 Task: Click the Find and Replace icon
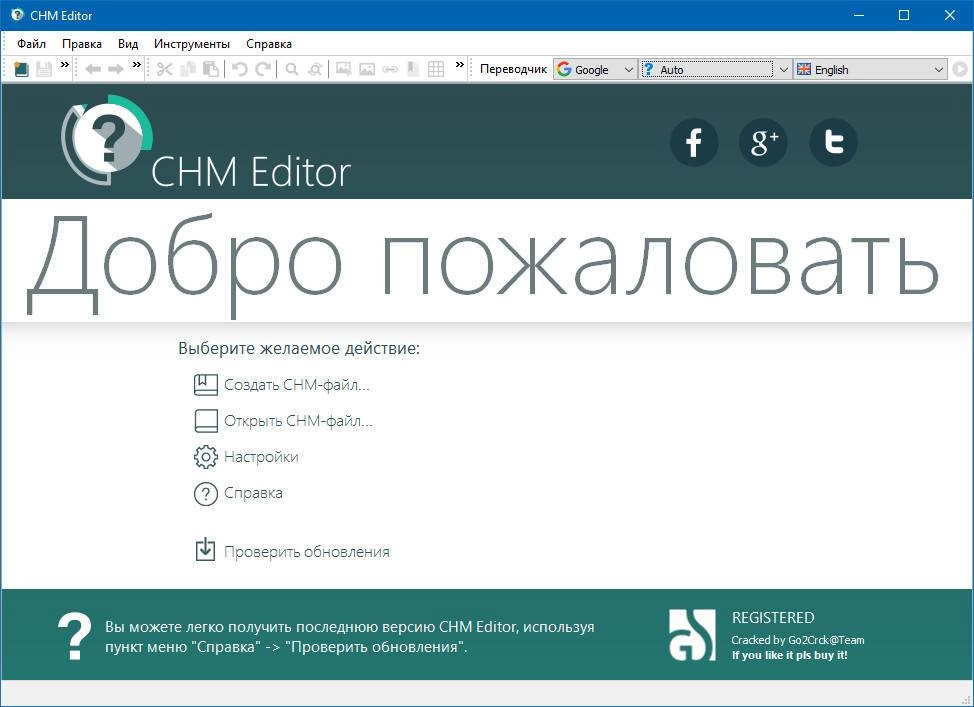(316, 69)
